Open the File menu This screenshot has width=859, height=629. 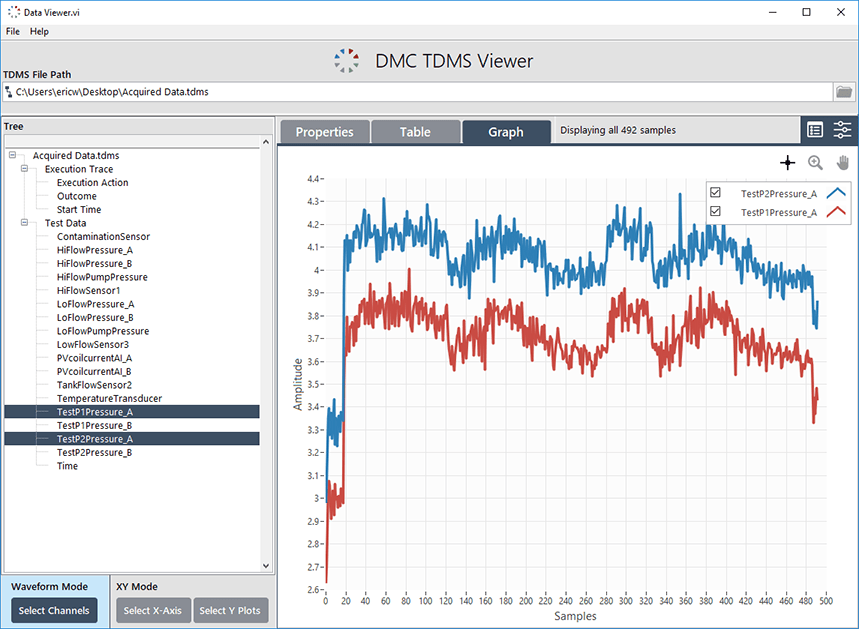13,31
